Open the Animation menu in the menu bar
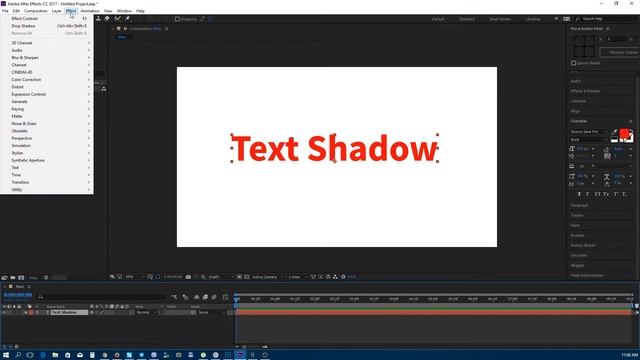 [90, 11]
